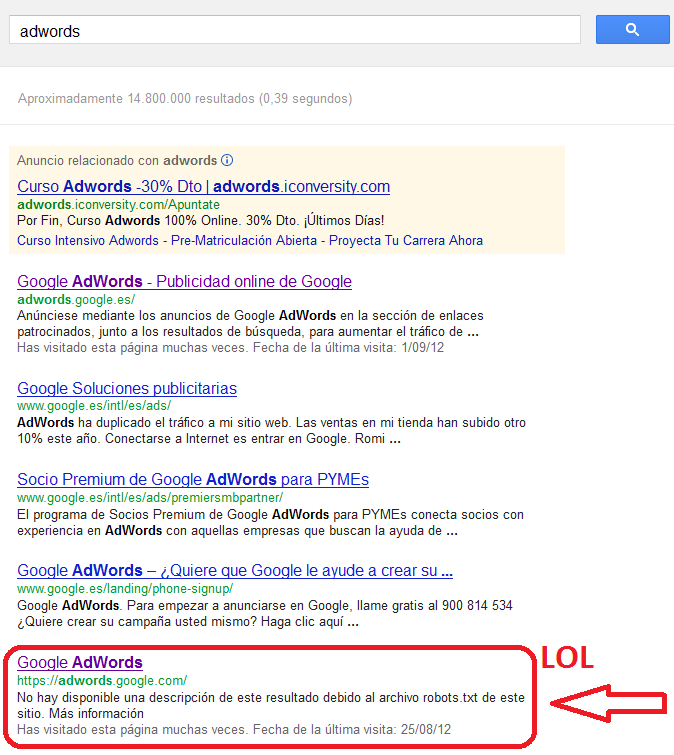Click the green URL 'www.google.es/intl/es/ads/'
The image size is (674, 755).
tap(94, 405)
